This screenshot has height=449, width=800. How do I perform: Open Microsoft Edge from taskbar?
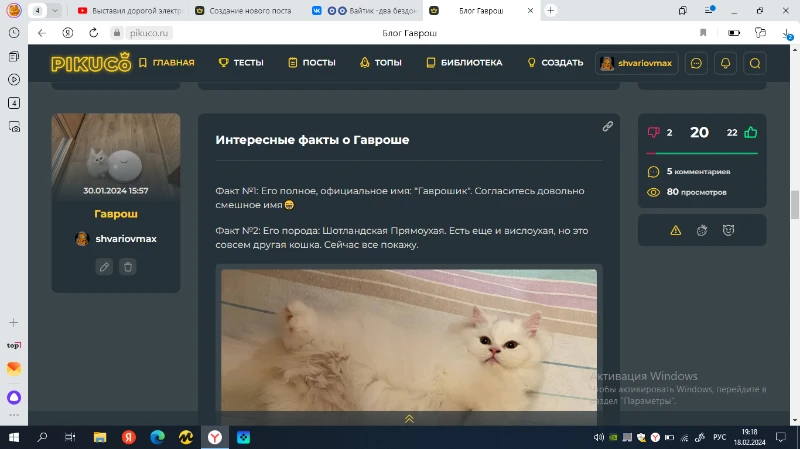(x=157, y=437)
